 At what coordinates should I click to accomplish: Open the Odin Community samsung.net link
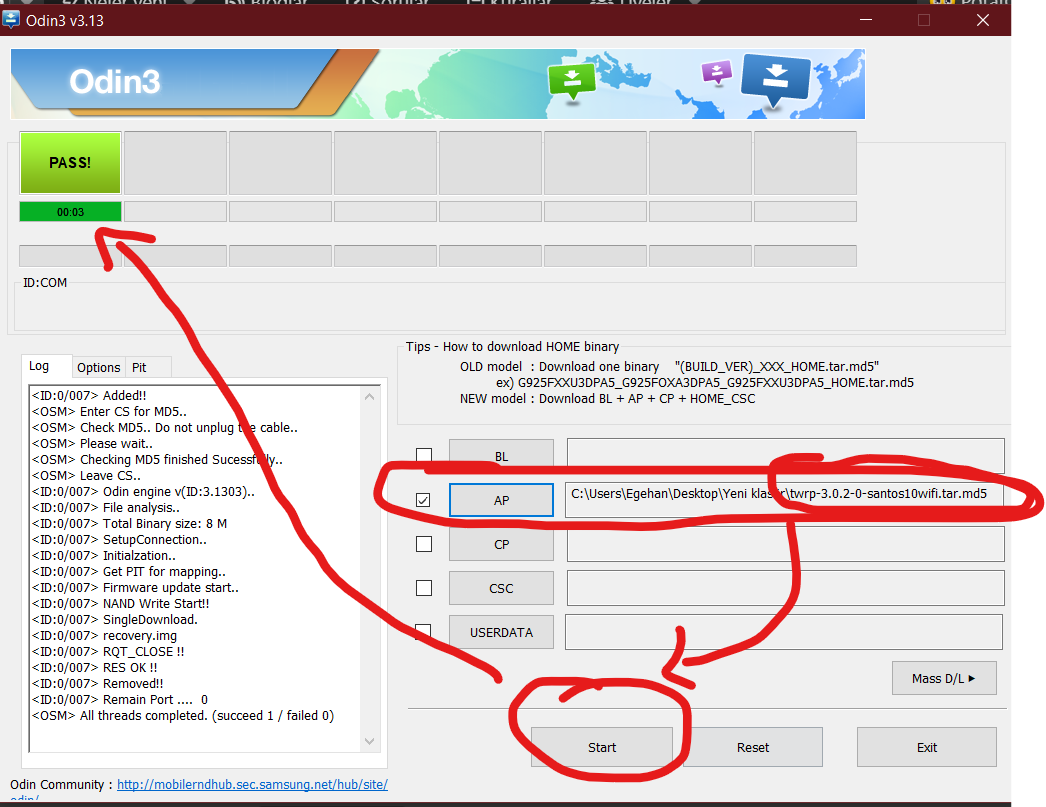[x=252, y=784]
